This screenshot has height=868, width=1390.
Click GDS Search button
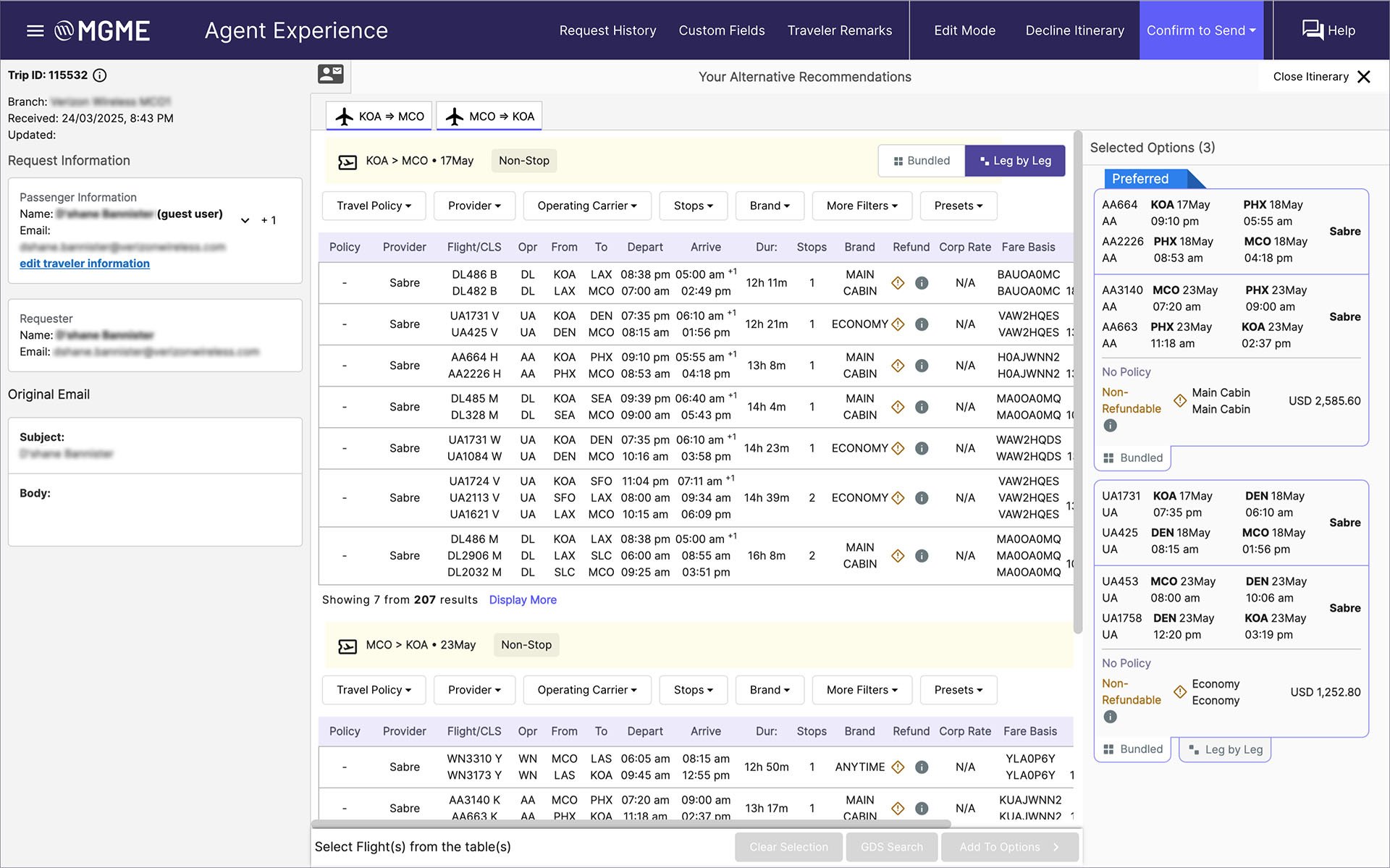tap(892, 847)
